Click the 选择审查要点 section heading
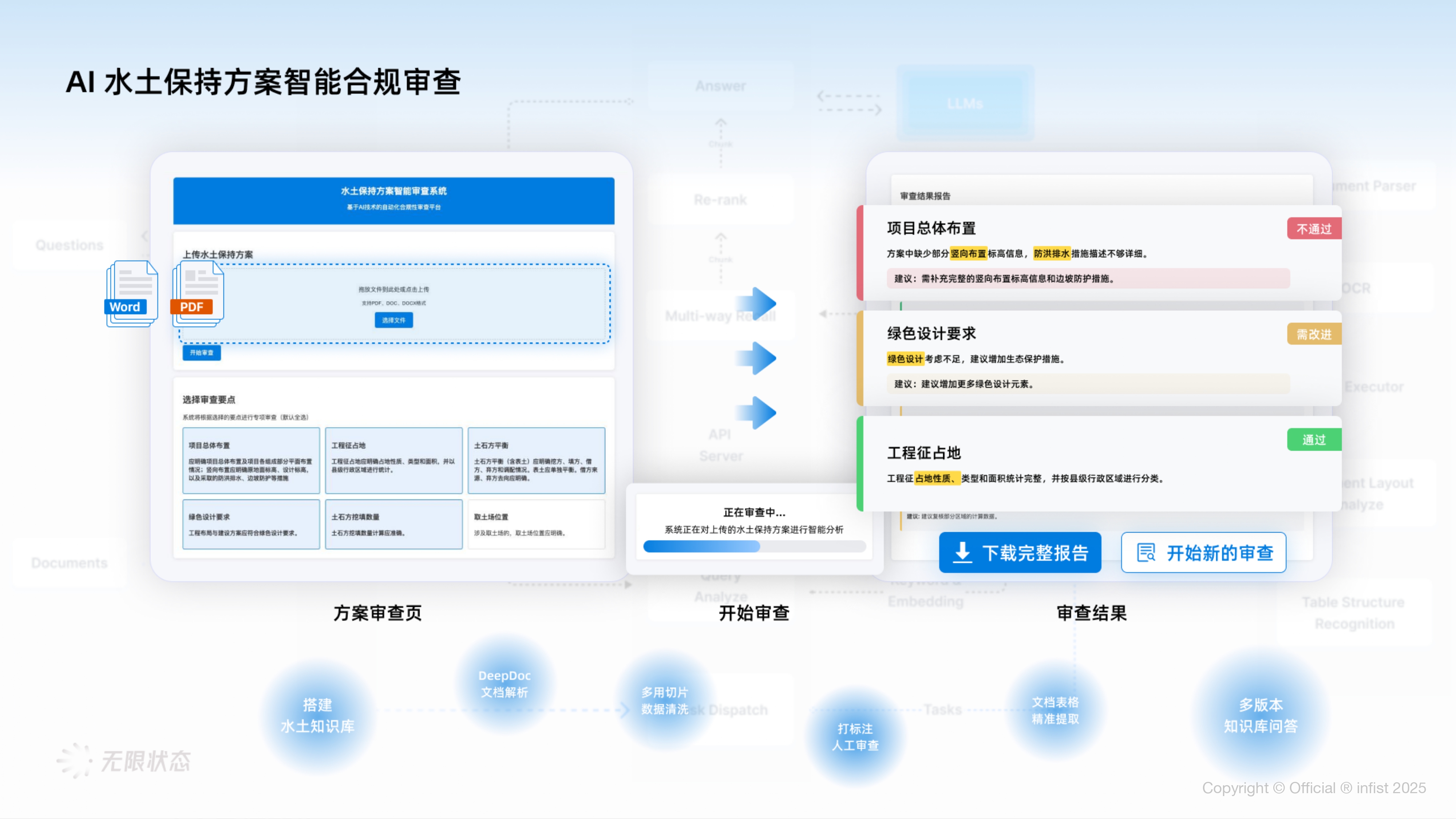Screen dimensions: 1456x819 coord(209,400)
